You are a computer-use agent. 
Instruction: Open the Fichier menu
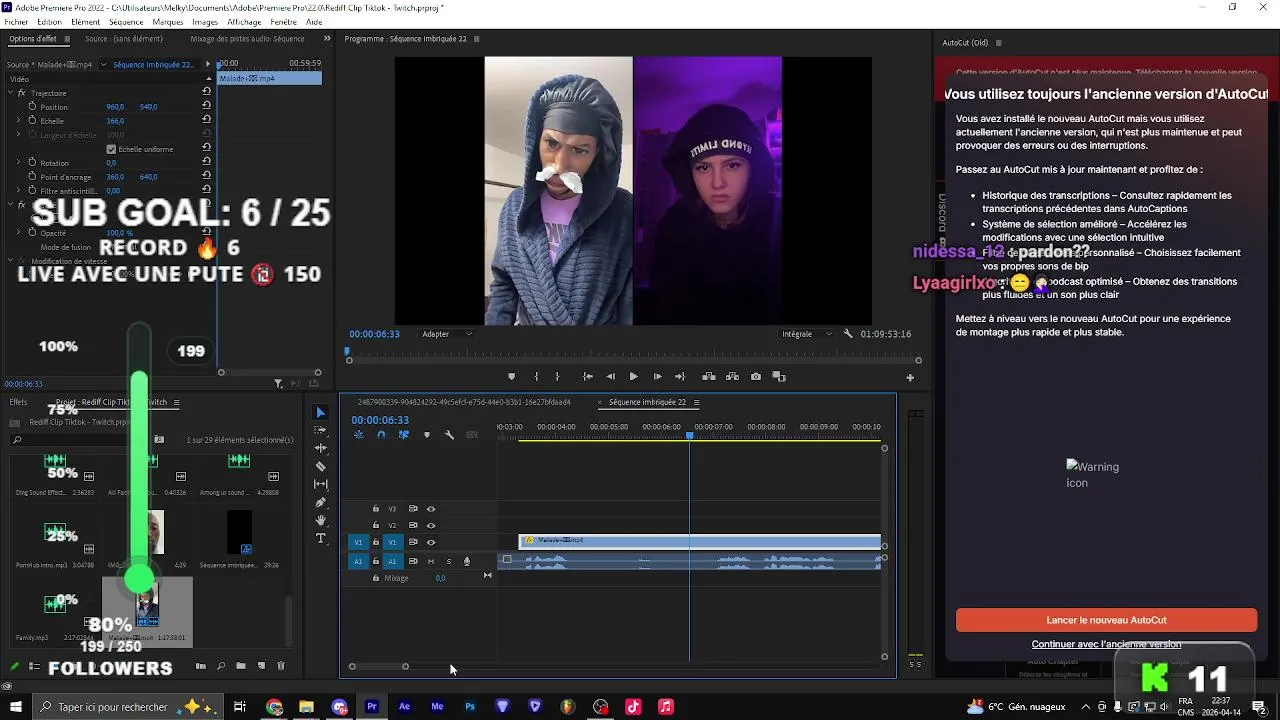click(16, 22)
